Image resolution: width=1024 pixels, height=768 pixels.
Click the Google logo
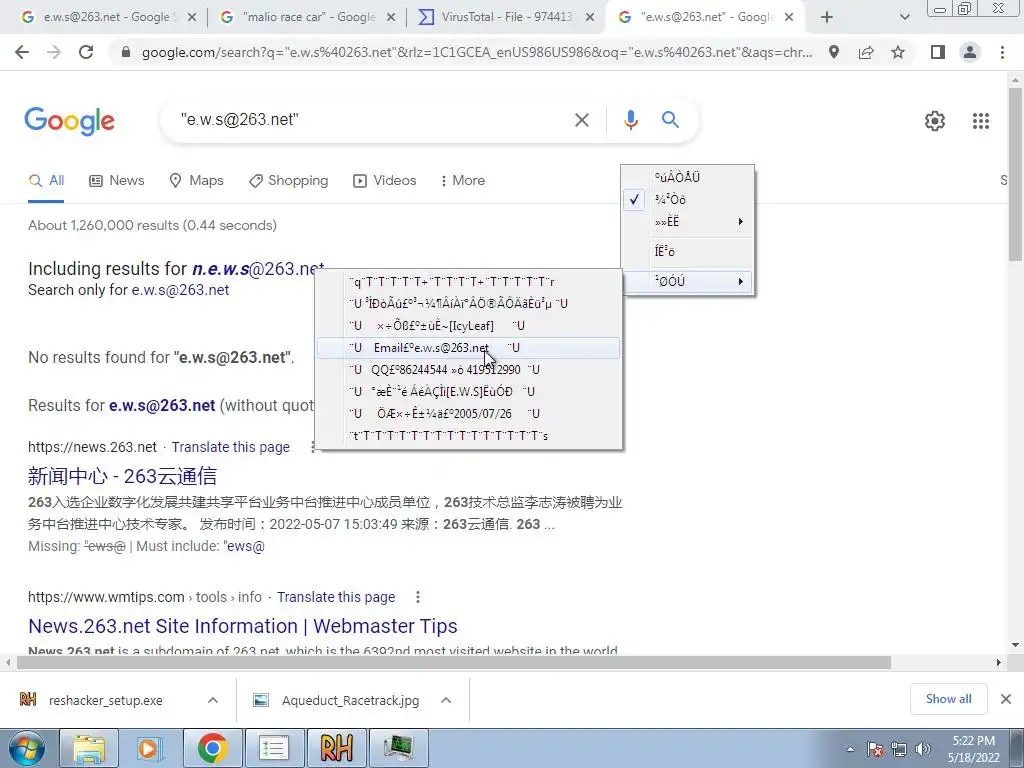point(69,121)
